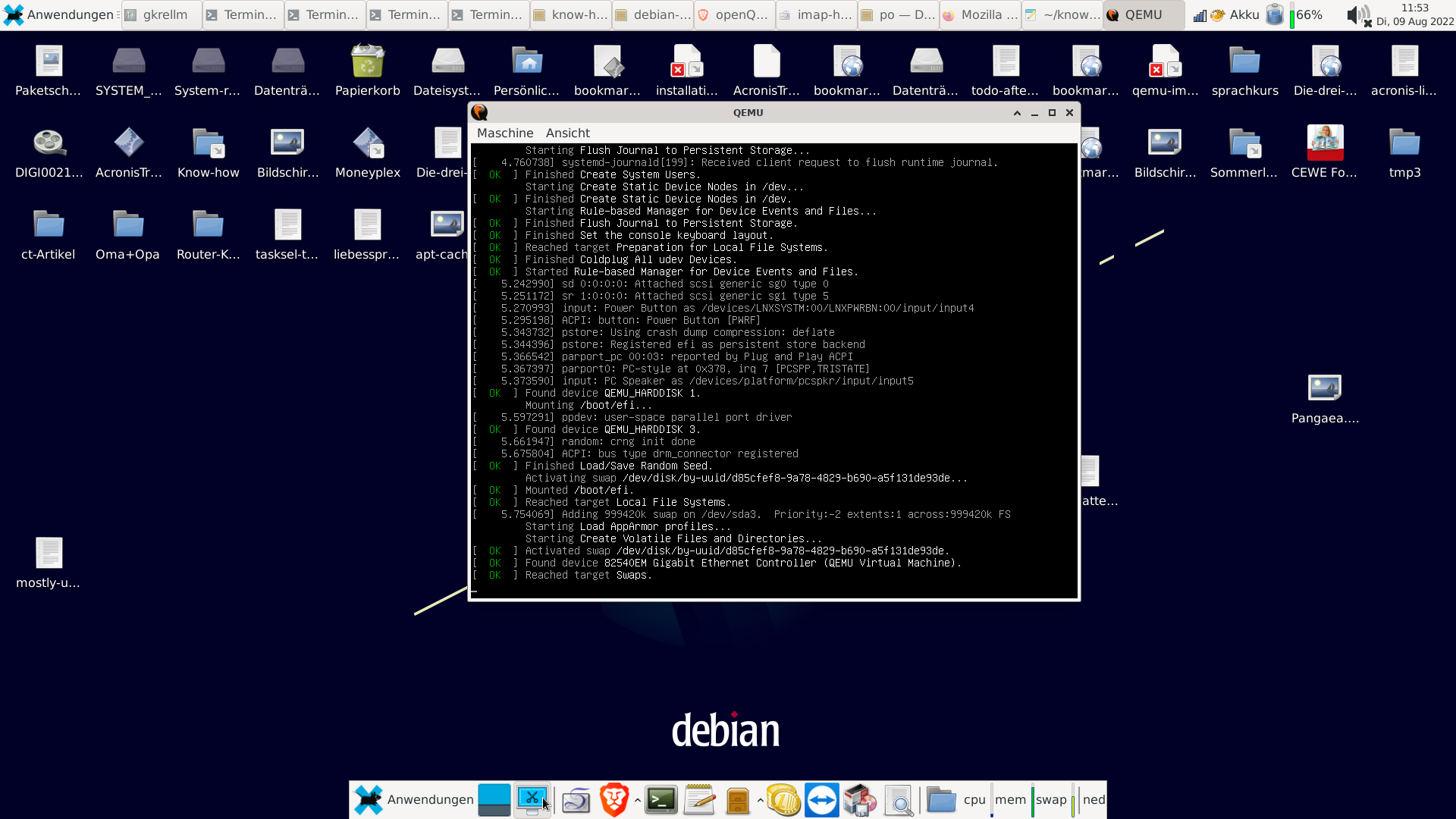Click the screenshot scissors icon in dock
1456x819 pixels.
point(532,800)
